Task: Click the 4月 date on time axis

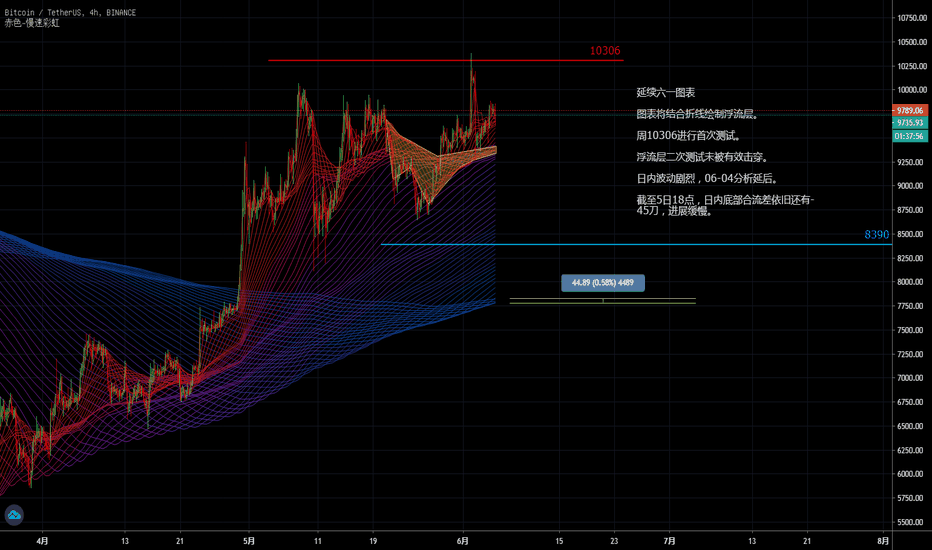Action: 42,541
